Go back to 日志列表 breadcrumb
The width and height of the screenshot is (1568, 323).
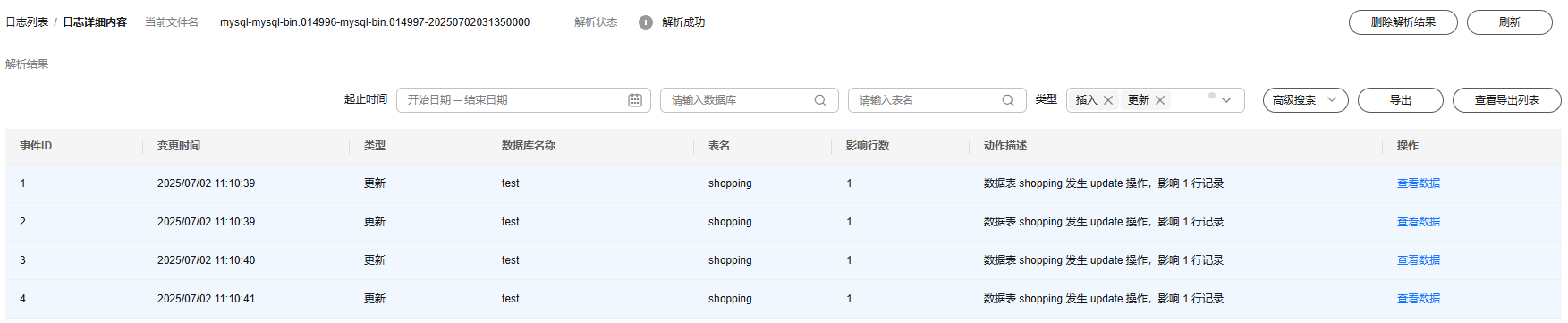point(27,22)
